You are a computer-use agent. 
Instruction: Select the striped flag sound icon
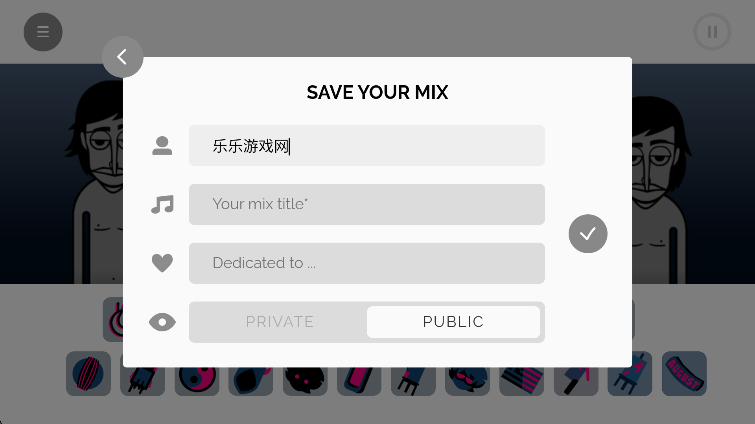pos(521,380)
